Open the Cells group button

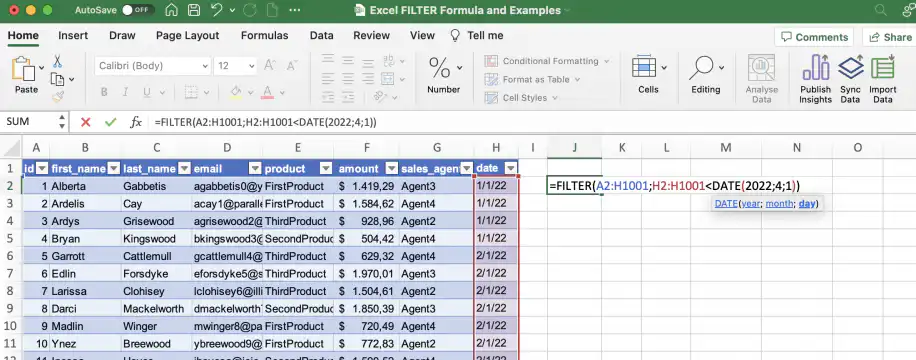(648, 74)
